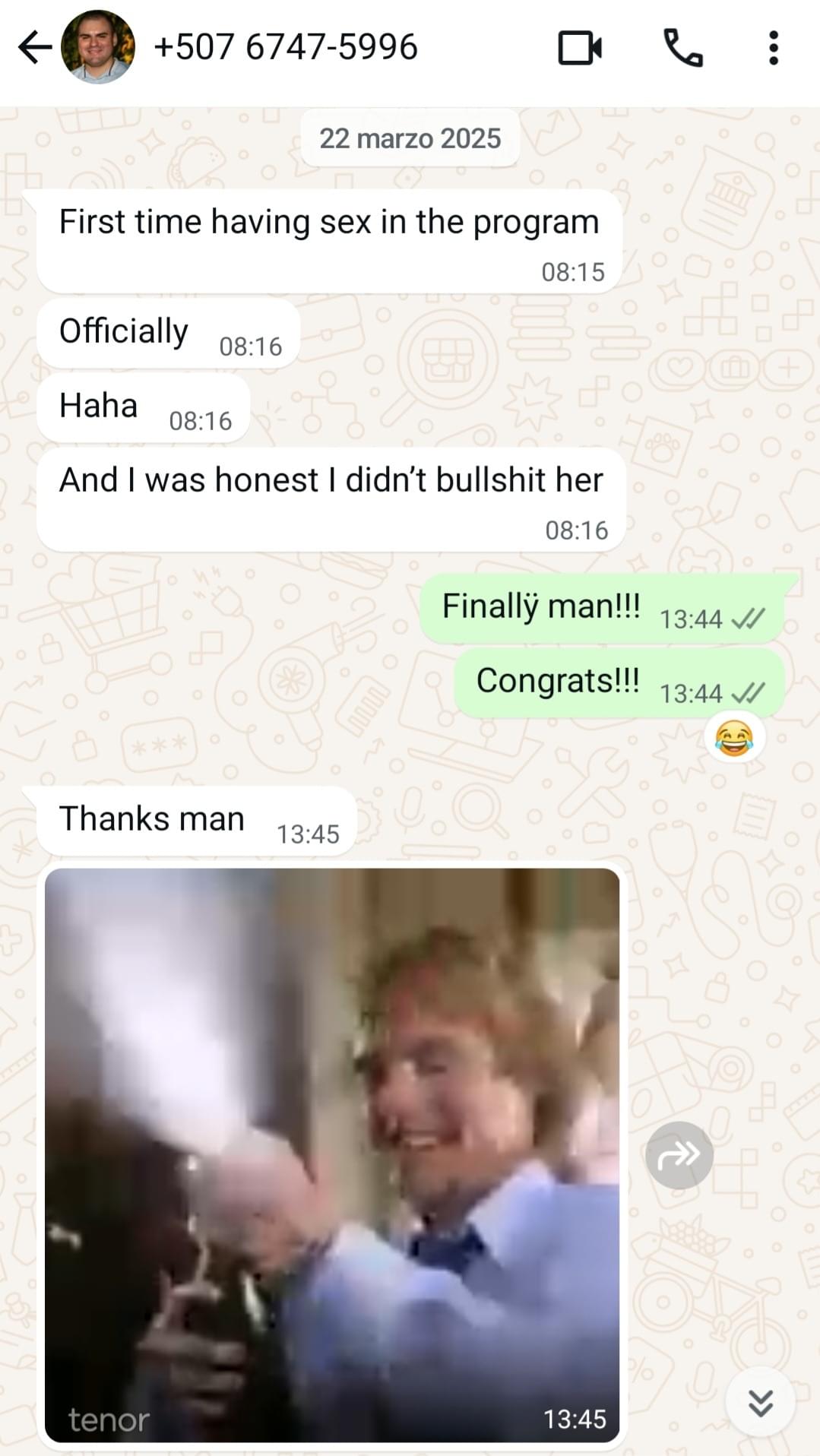Tap the back arrow to leave chat

pos(35,47)
